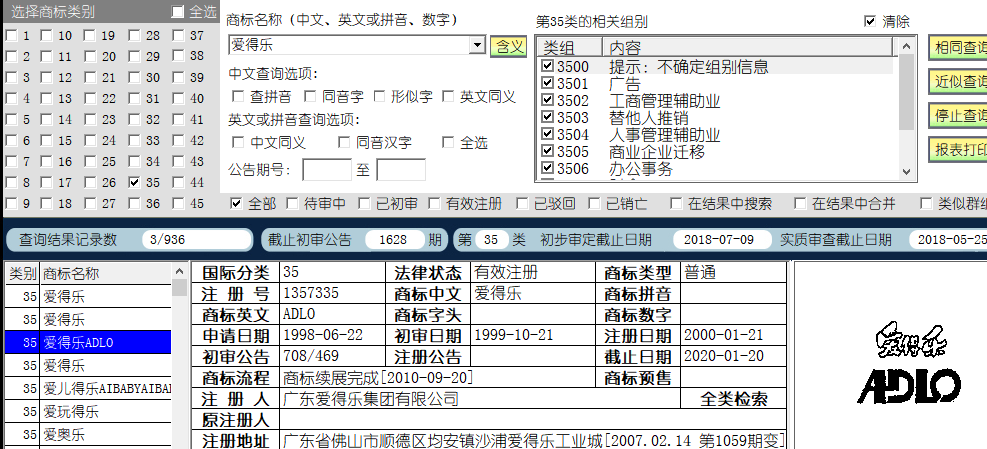
Task: Uncheck class 35 checkbox
Action: click(134, 183)
